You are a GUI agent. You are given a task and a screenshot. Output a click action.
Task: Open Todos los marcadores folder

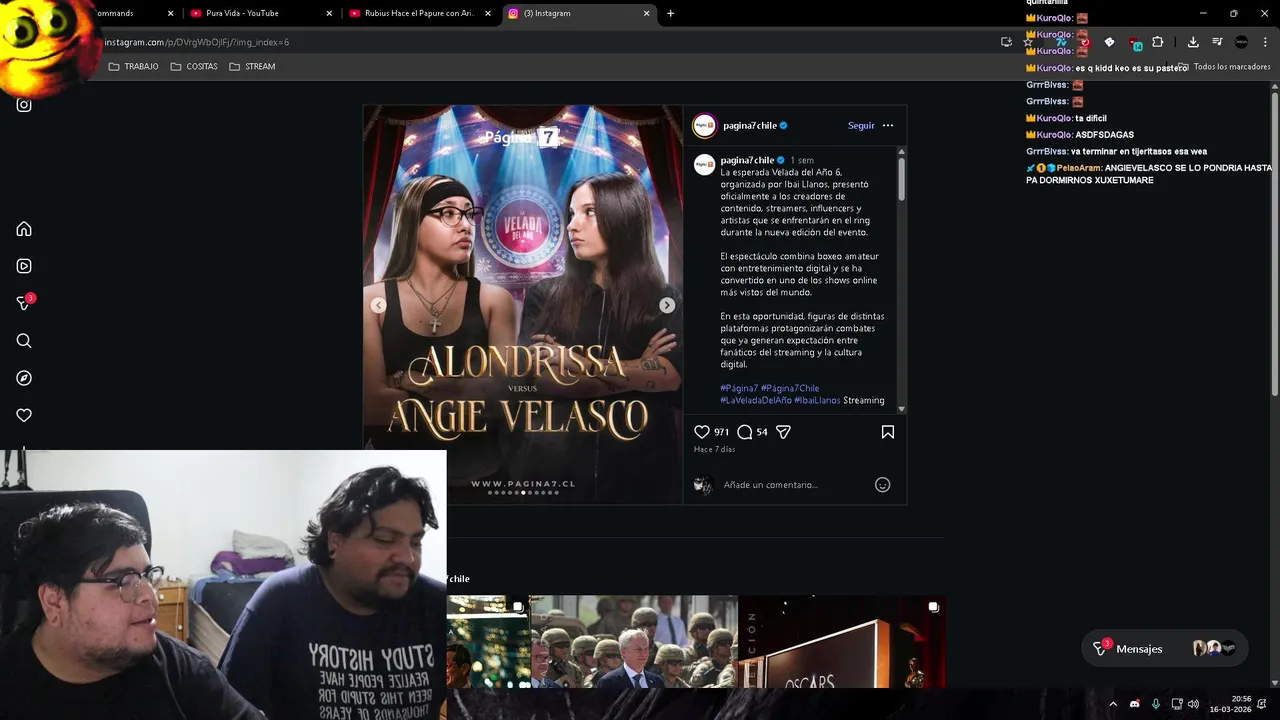1225,66
